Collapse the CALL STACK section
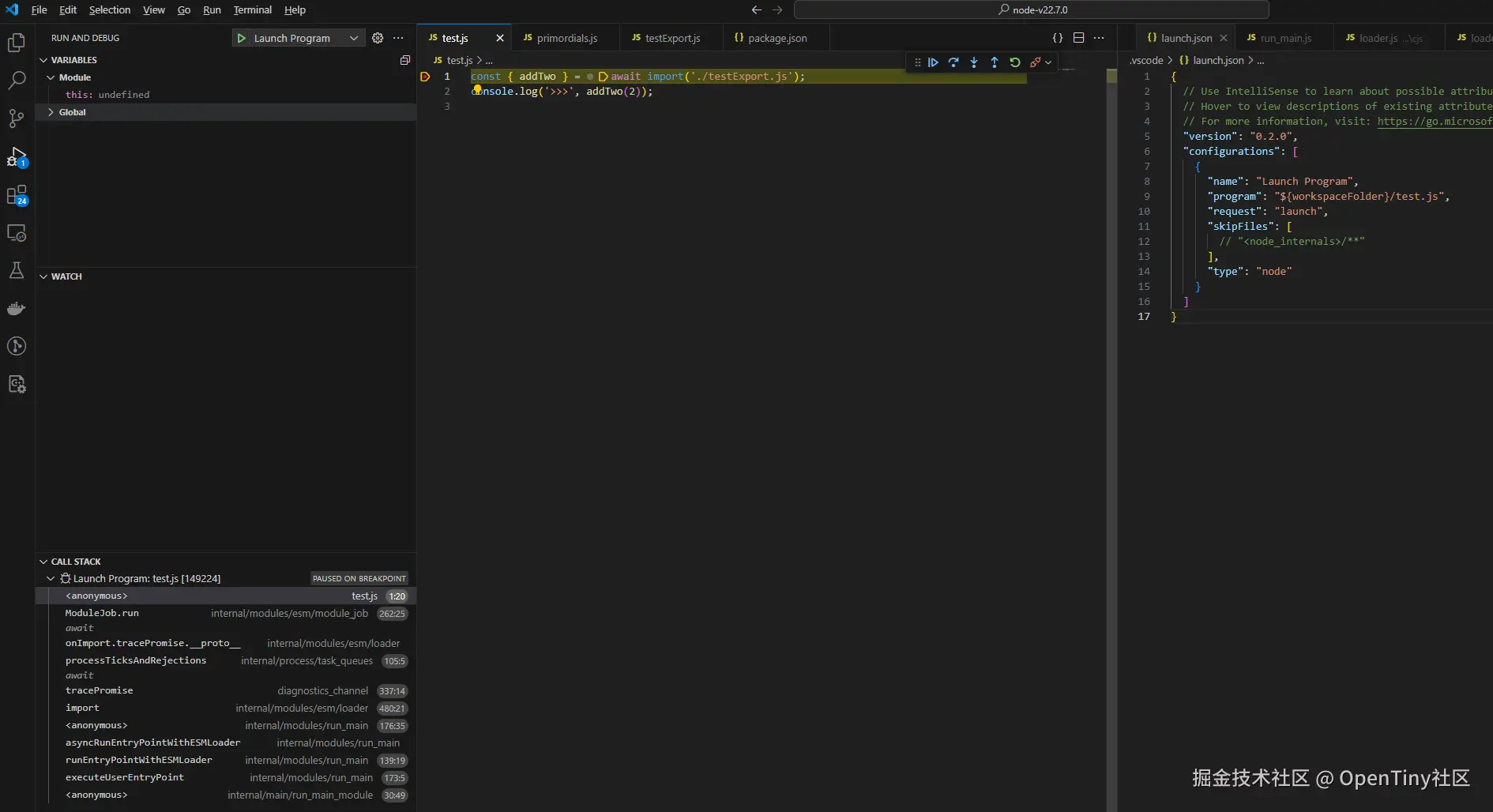 tap(43, 562)
